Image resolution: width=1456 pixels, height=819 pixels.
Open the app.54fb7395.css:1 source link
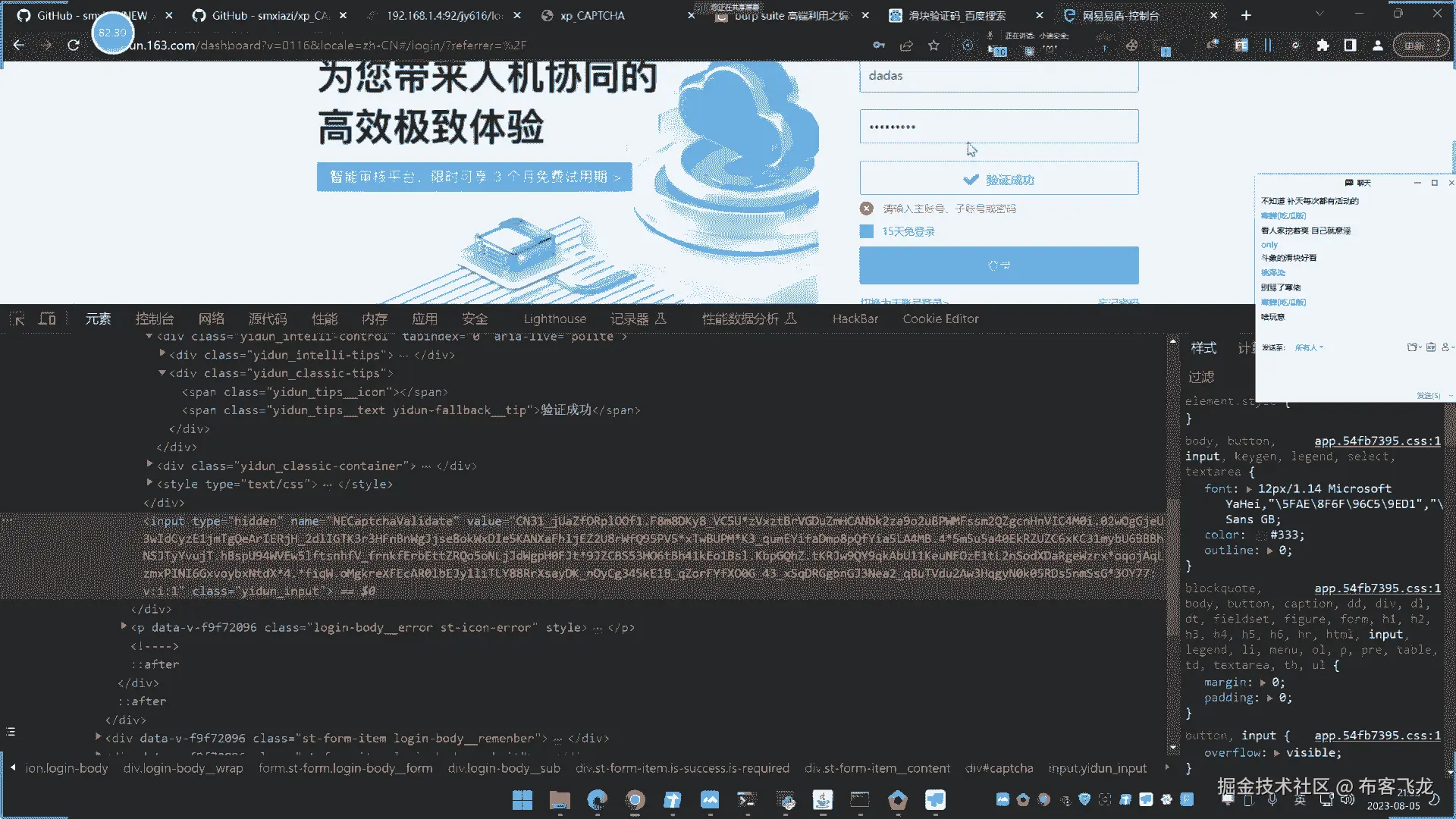pos(1376,441)
